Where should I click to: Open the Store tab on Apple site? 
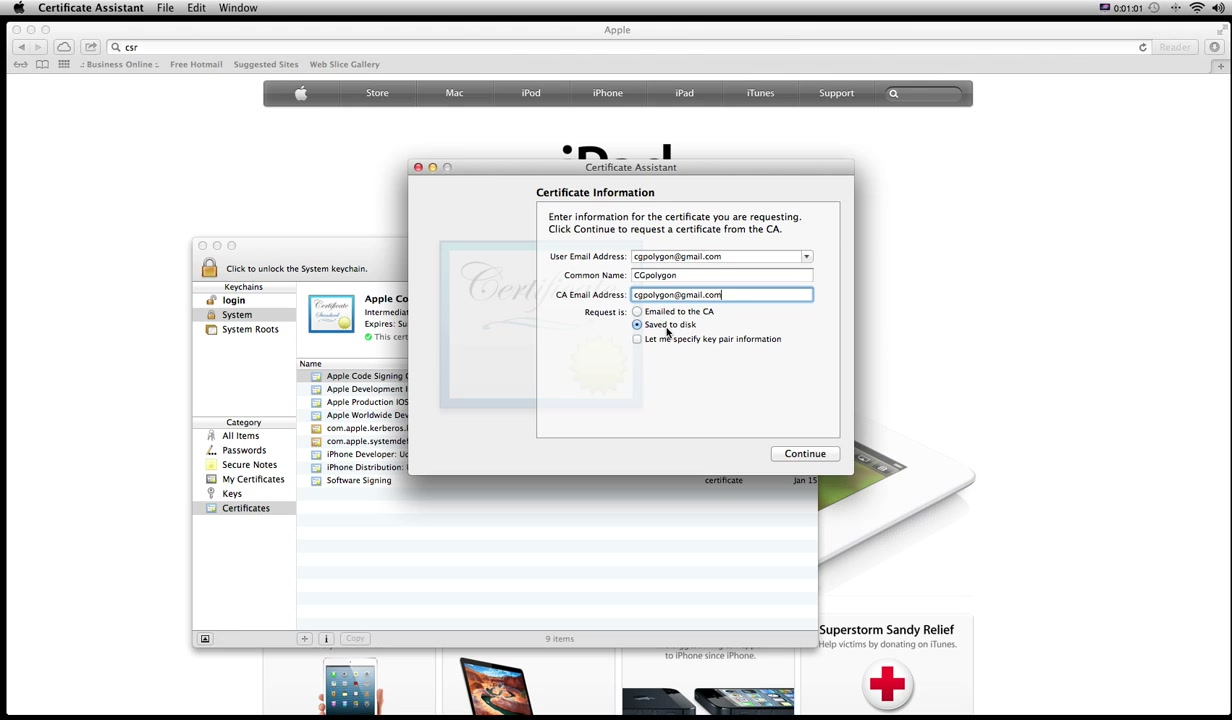click(x=377, y=93)
